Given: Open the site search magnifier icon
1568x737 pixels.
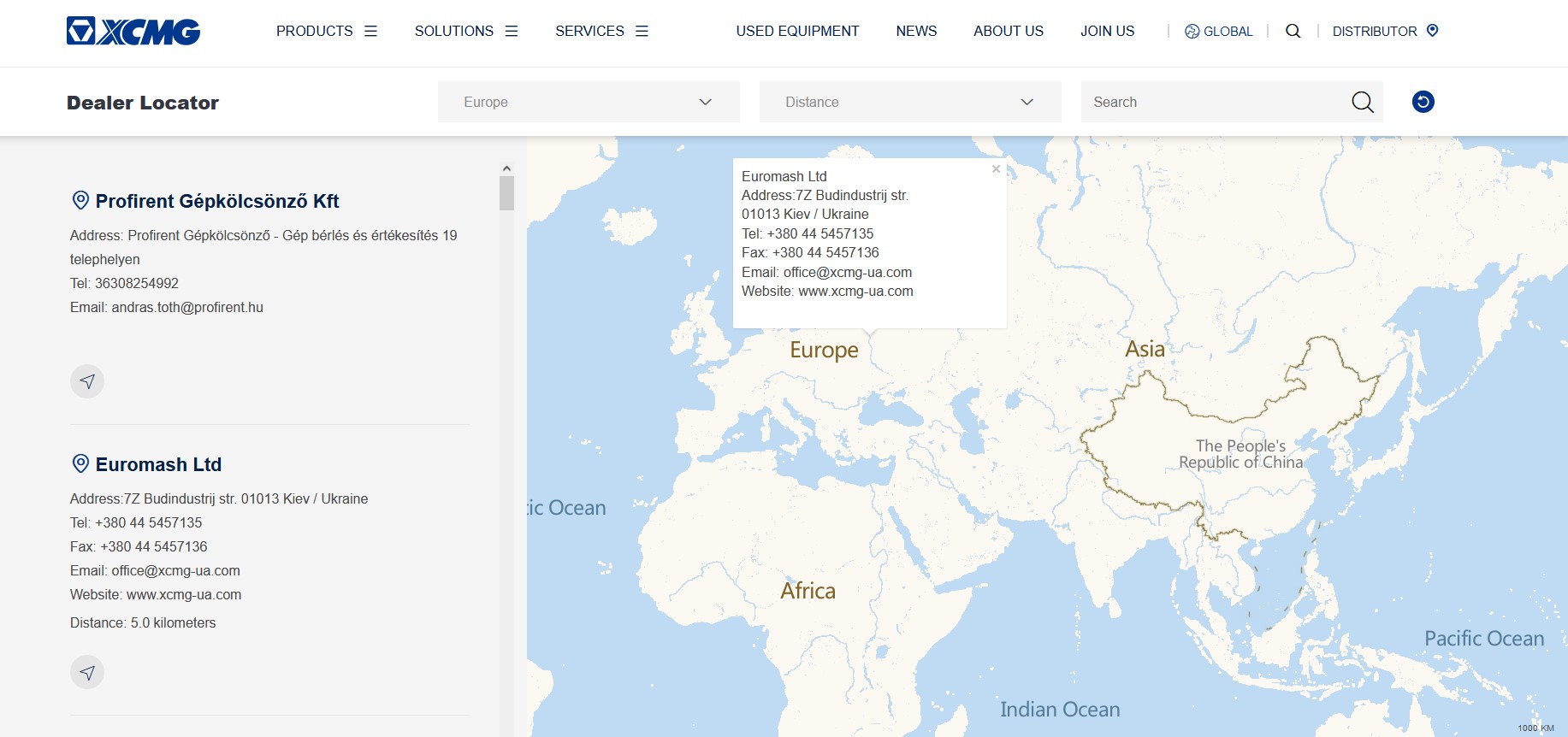Looking at the screenshot, I should pyautogui.click(x=1293, y=31).
